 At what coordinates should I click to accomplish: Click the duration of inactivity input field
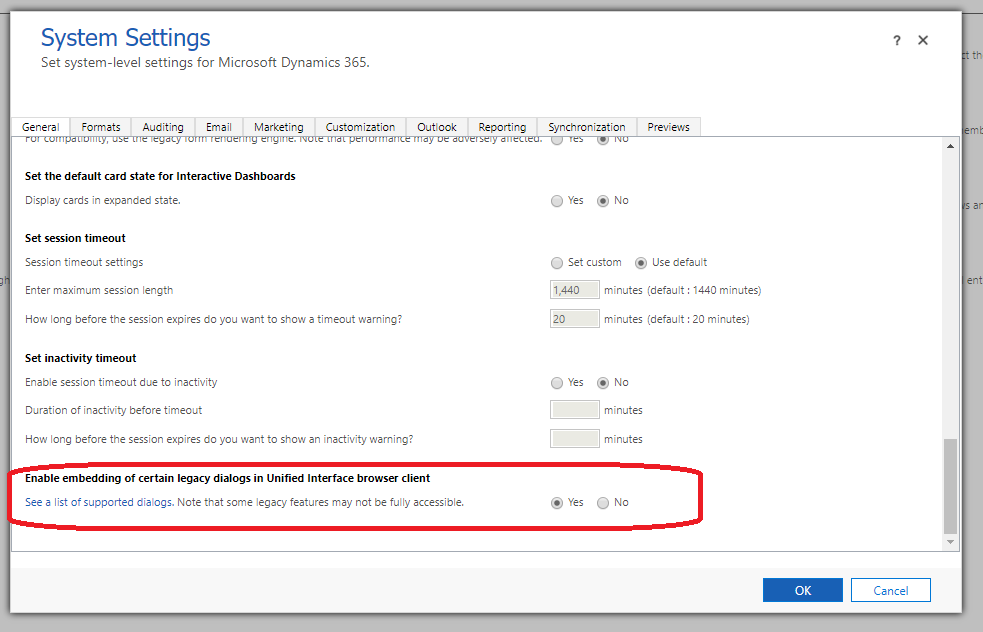coord(574,409)
